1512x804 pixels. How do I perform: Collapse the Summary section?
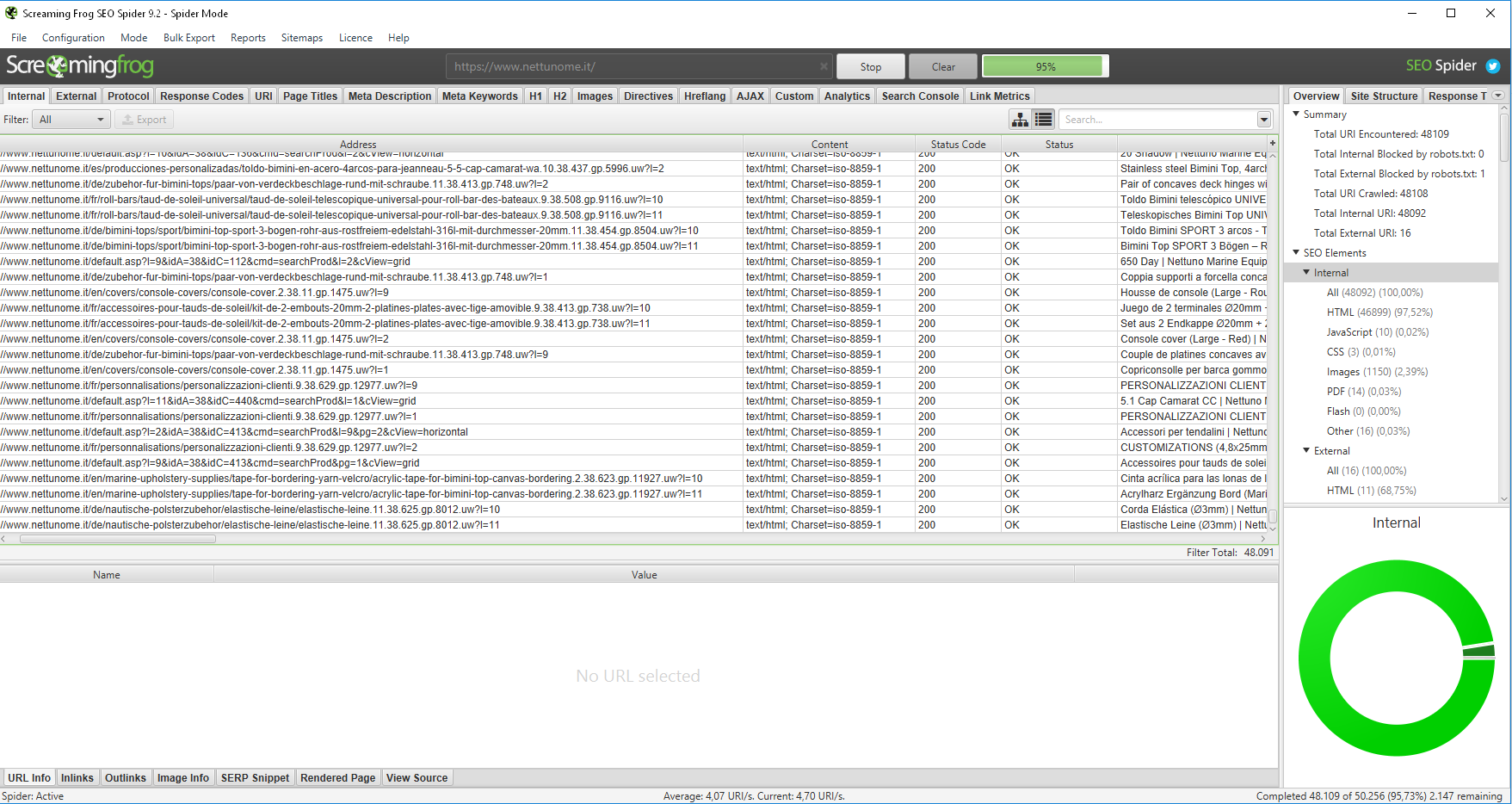point(1296,114)
